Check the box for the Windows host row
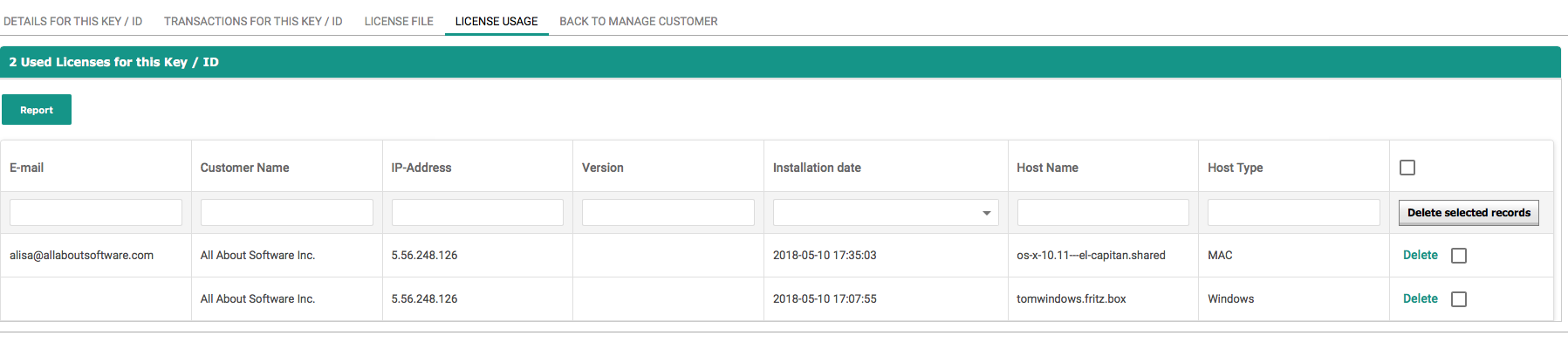Image resolution: width=1568 pixels, height=363 pixels. click(1459, 299)
